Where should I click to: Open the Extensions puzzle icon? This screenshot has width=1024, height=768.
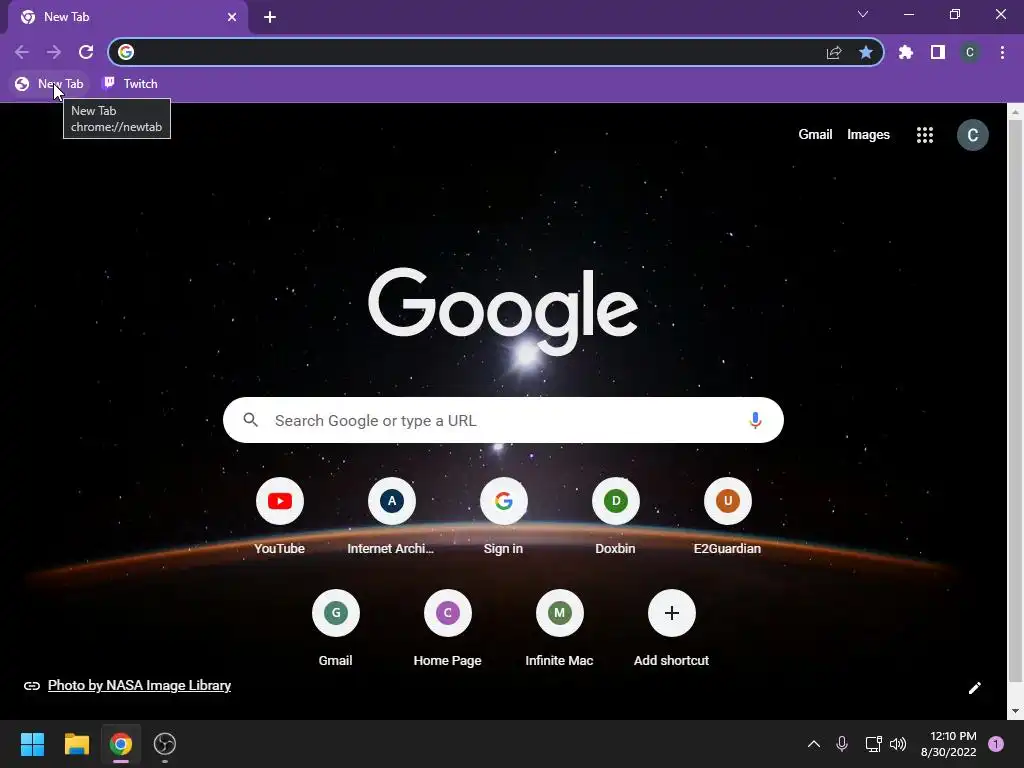pos(906,52)
